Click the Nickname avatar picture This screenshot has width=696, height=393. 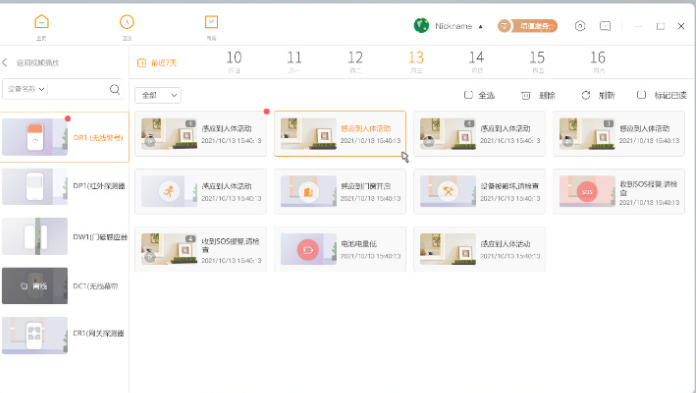421,26
